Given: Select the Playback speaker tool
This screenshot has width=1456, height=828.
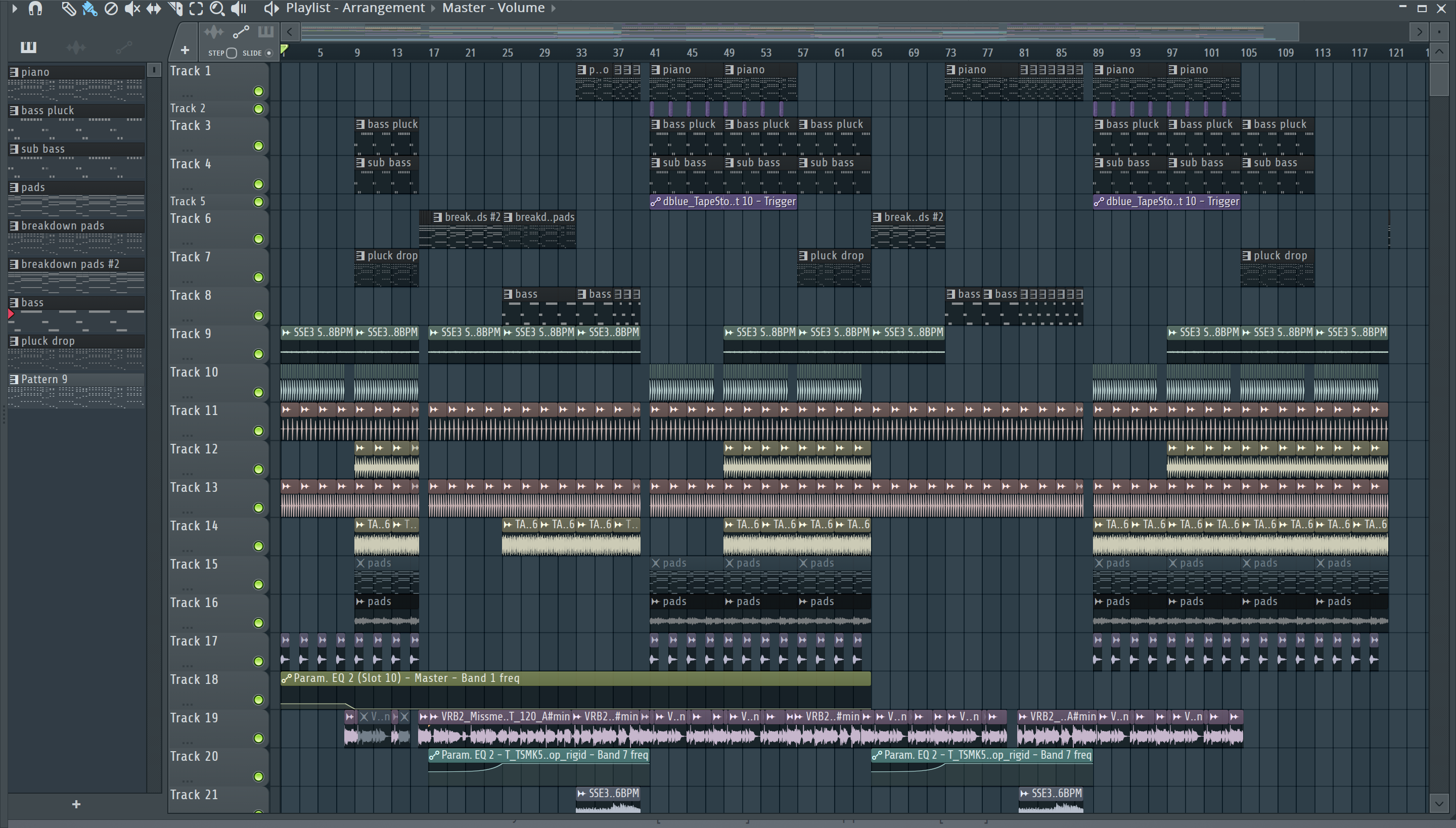Looking at the screenshot, I should click(239, 9).
